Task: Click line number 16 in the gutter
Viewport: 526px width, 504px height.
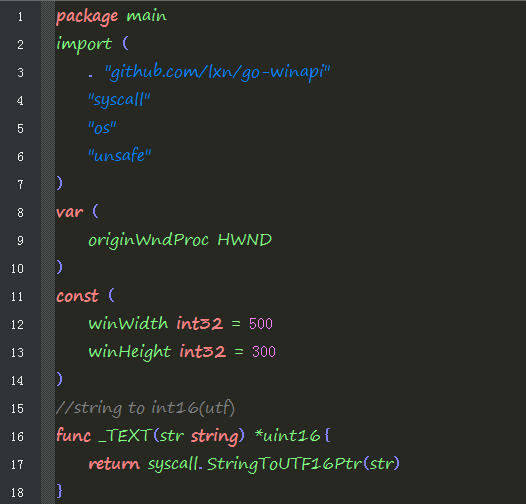Action: 17,437
